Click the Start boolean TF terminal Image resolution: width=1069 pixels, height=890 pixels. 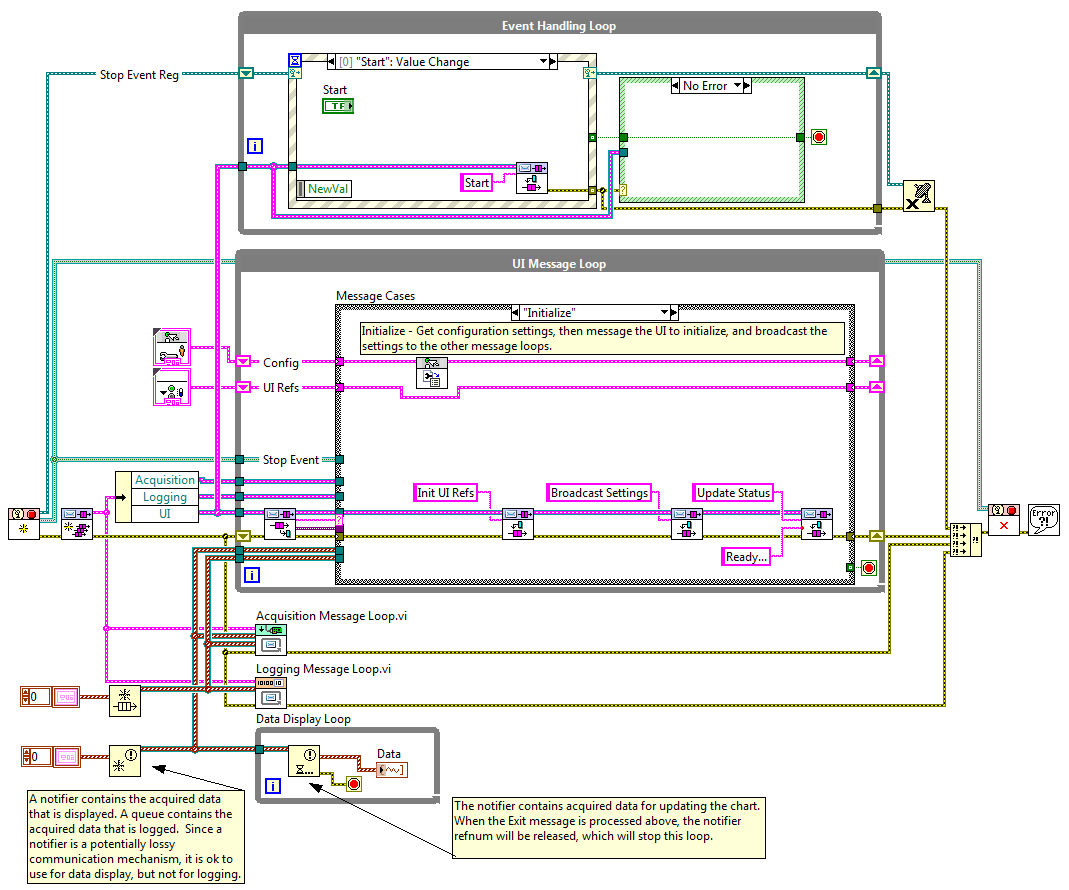point(337,105)
